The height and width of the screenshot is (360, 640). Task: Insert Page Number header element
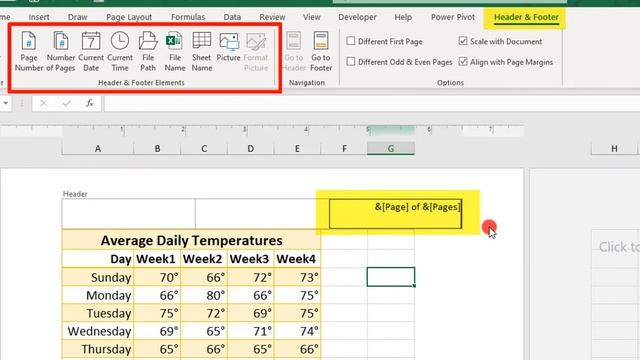click(29, 52)
